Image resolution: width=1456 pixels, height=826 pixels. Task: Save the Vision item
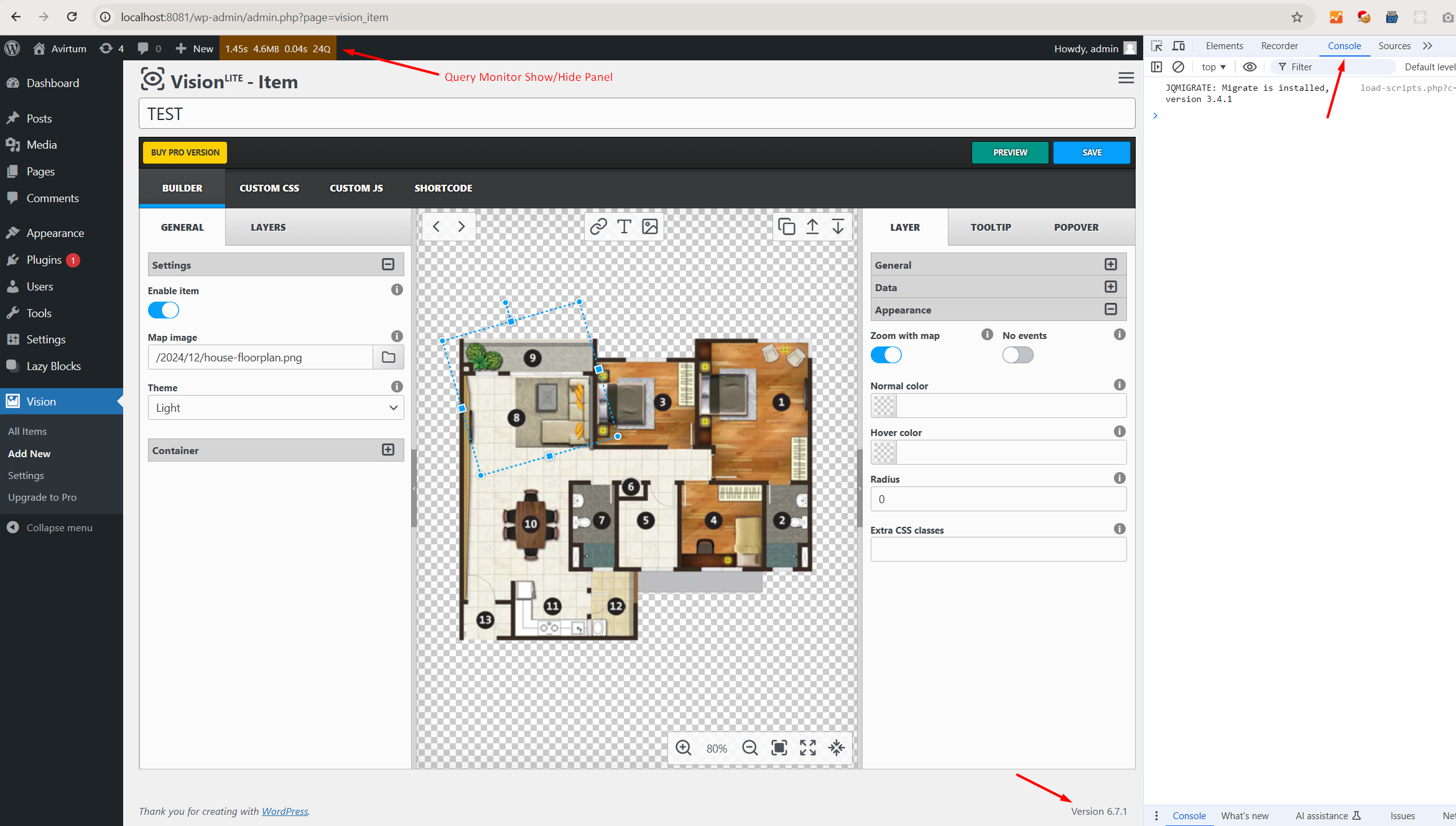[1092, 152]
